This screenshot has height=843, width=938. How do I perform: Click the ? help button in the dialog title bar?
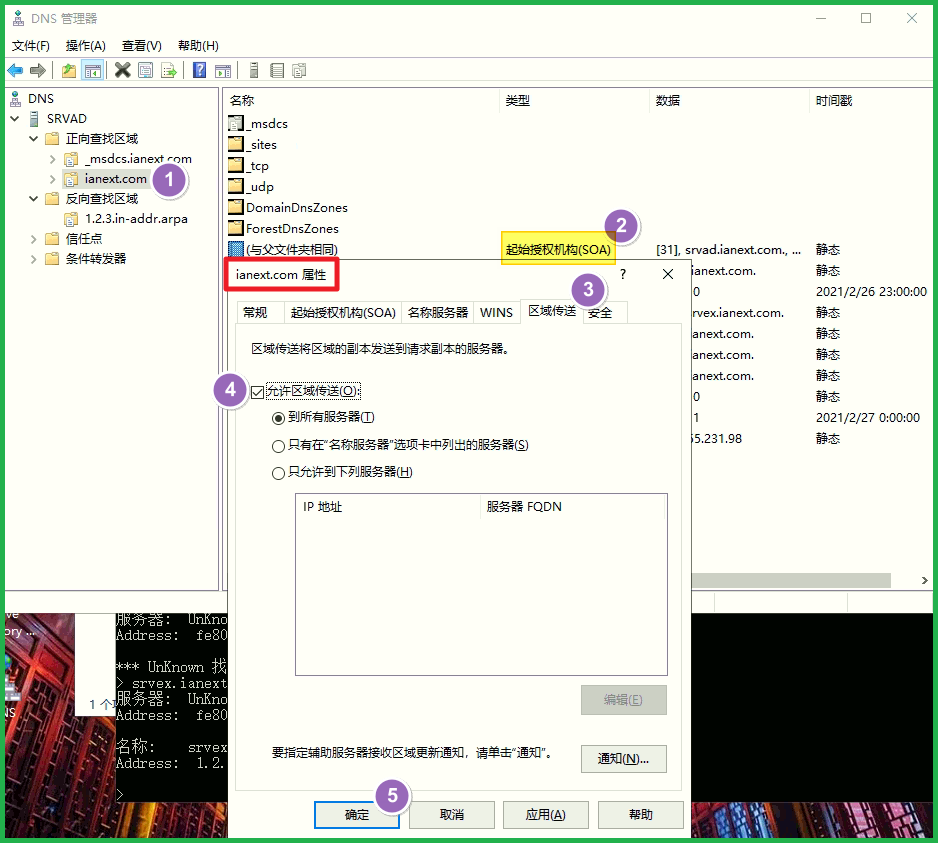(x=623, y=274)
